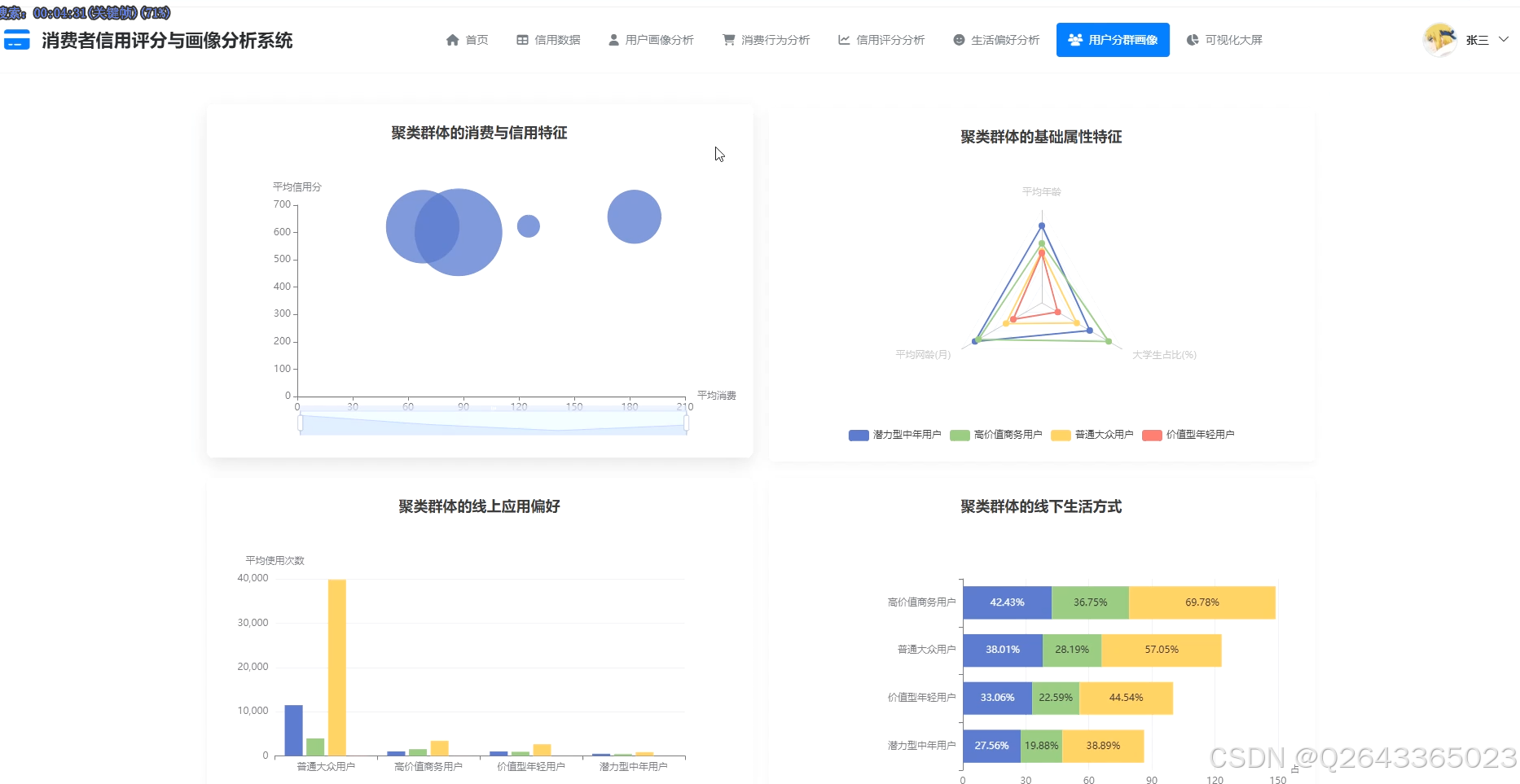1520x784 pixels.
Task: Click the 消费者信用评分与画像分析系统 title link
Action: point(167,39)
